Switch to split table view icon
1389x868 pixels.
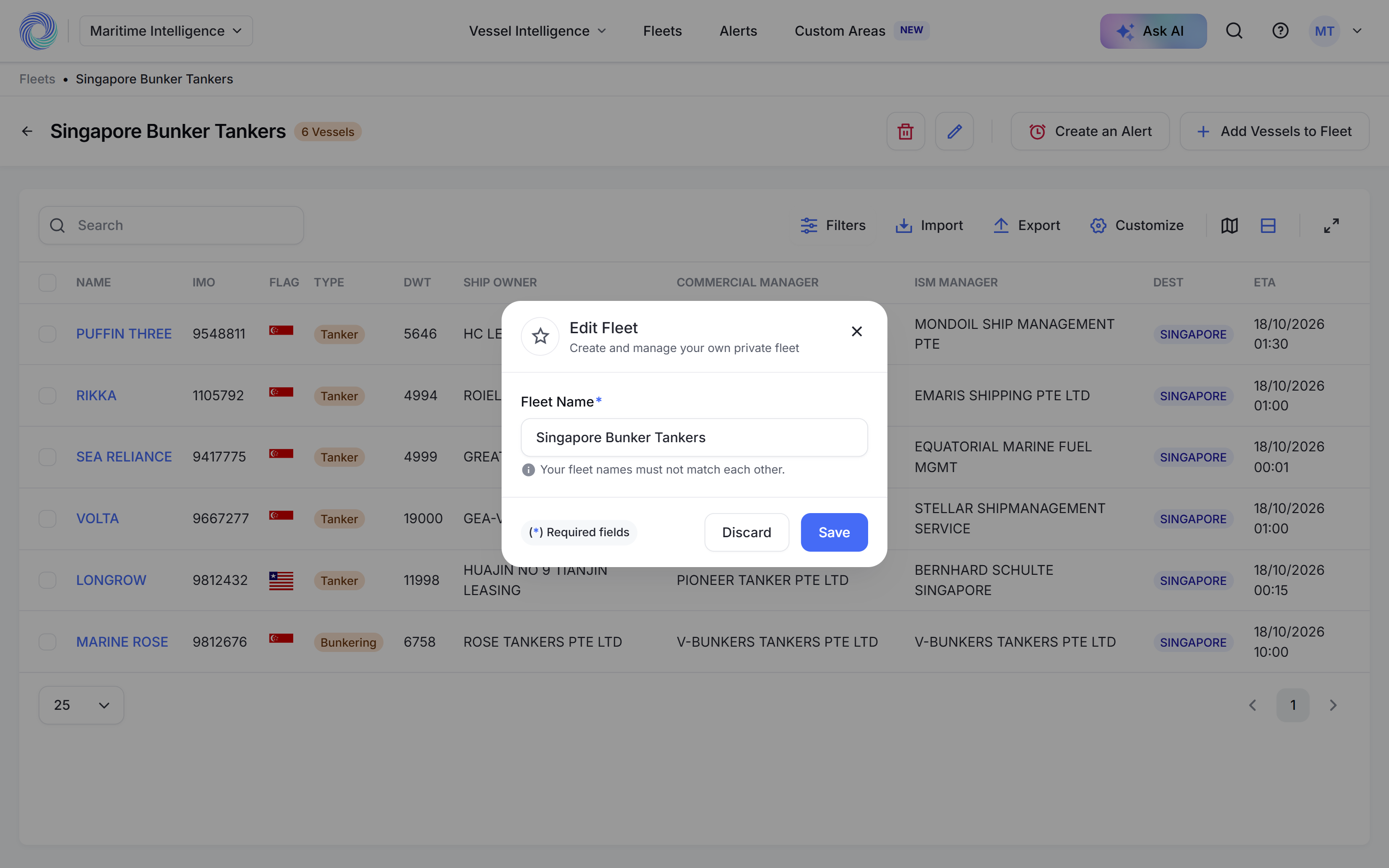tap(1268, 226)
